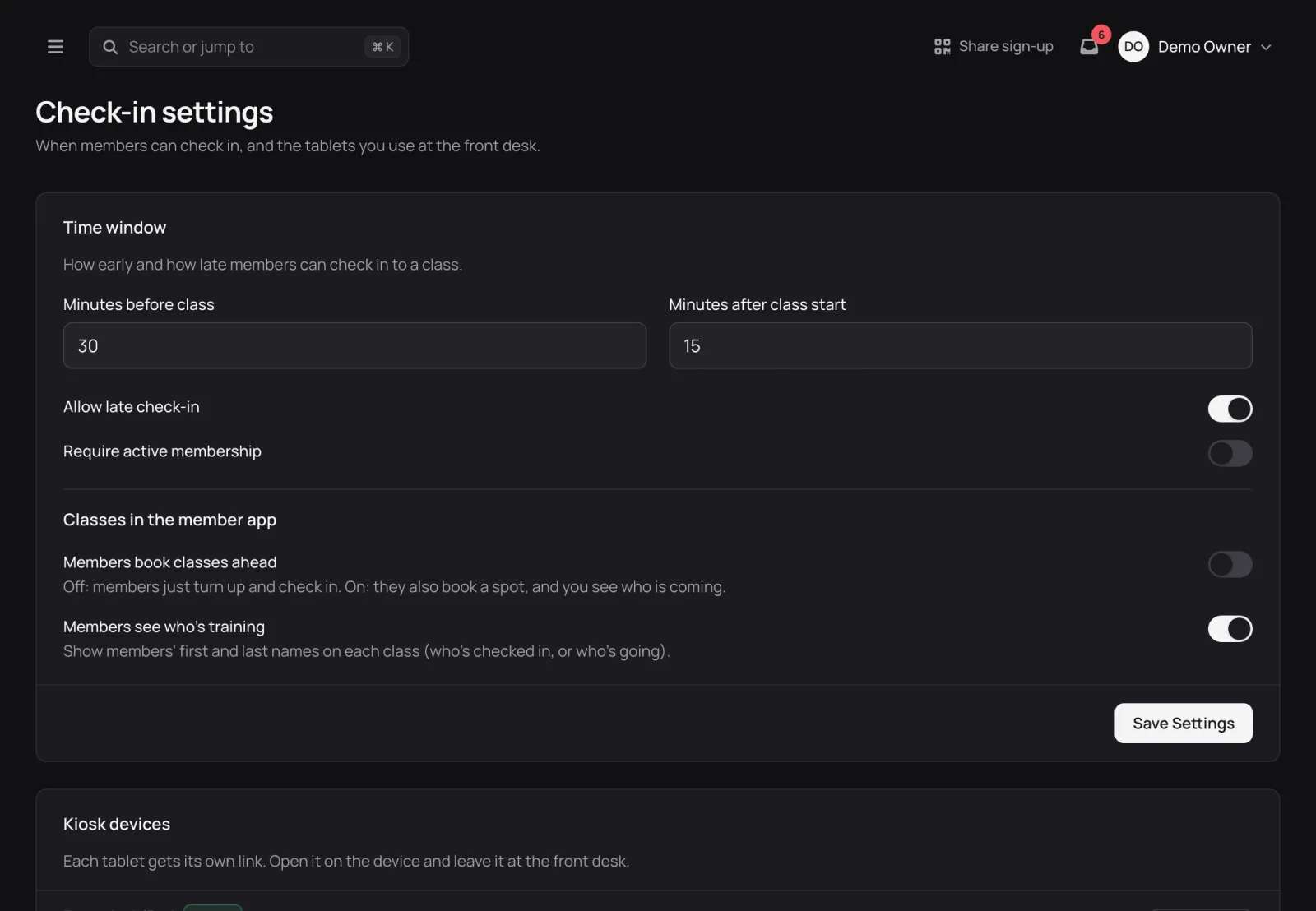Click the Share sign-up link
Viewport: 1316px width, 911px height.
994,47
